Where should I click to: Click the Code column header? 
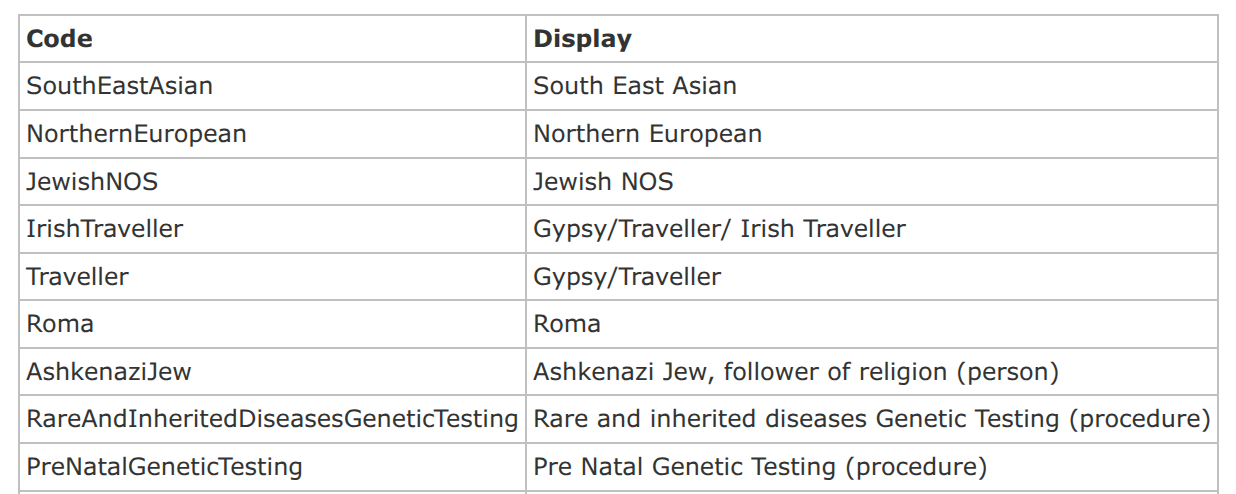coord(60,39)
